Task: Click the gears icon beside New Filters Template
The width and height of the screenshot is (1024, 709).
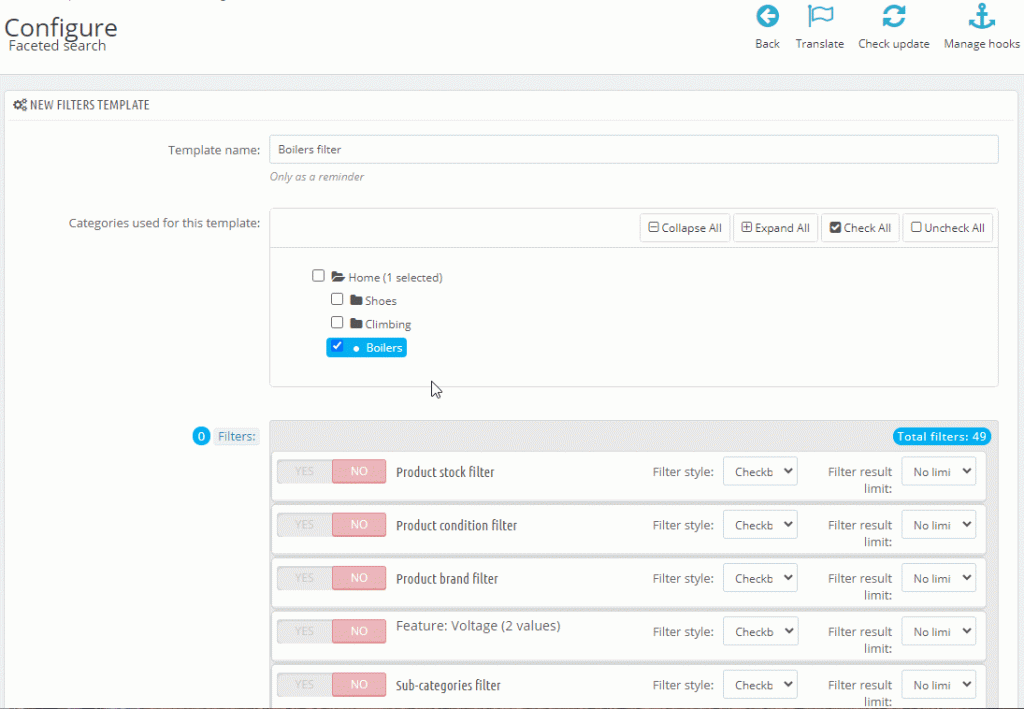Action: (18, 104)
